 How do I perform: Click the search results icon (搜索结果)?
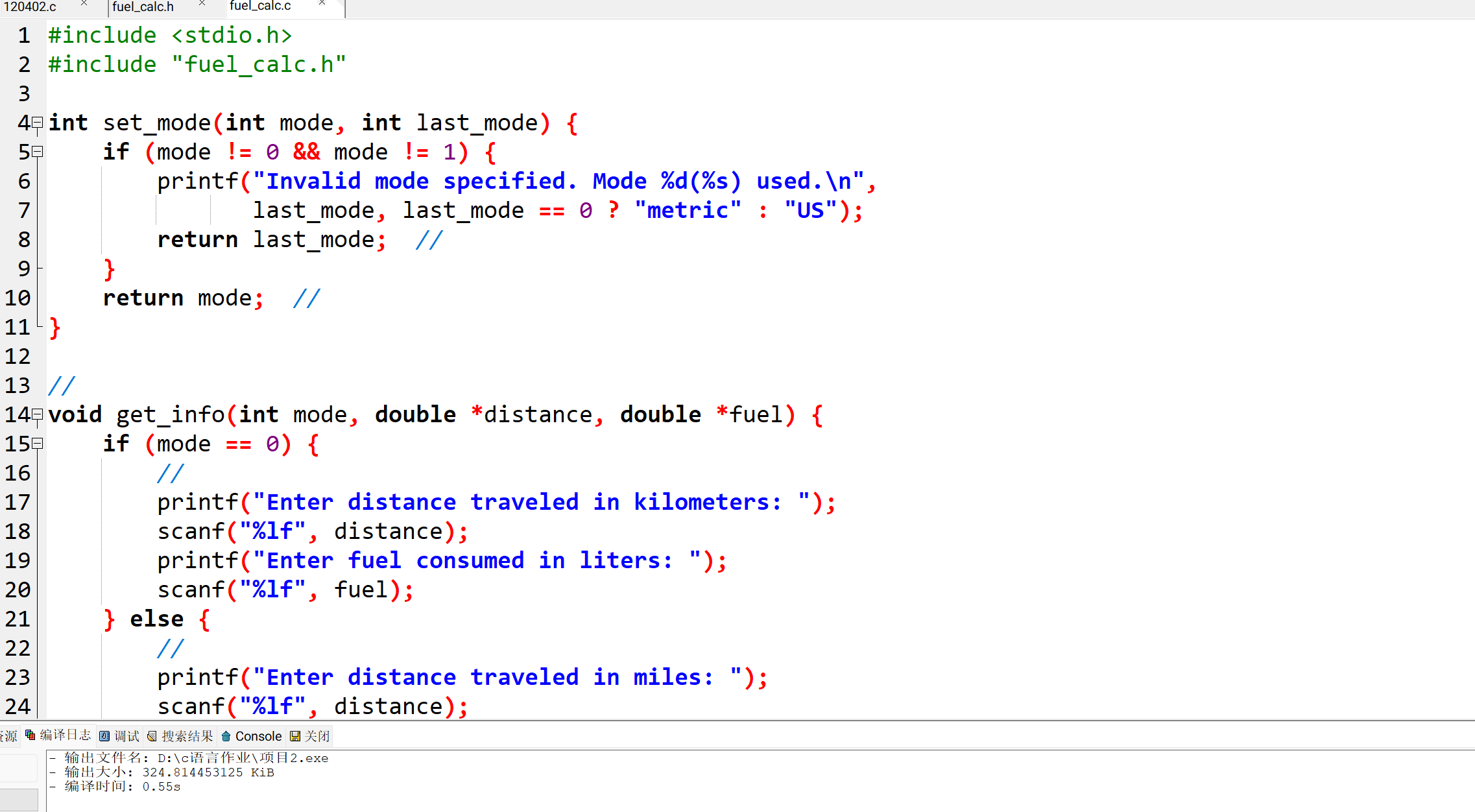click(x=152, y=736)
